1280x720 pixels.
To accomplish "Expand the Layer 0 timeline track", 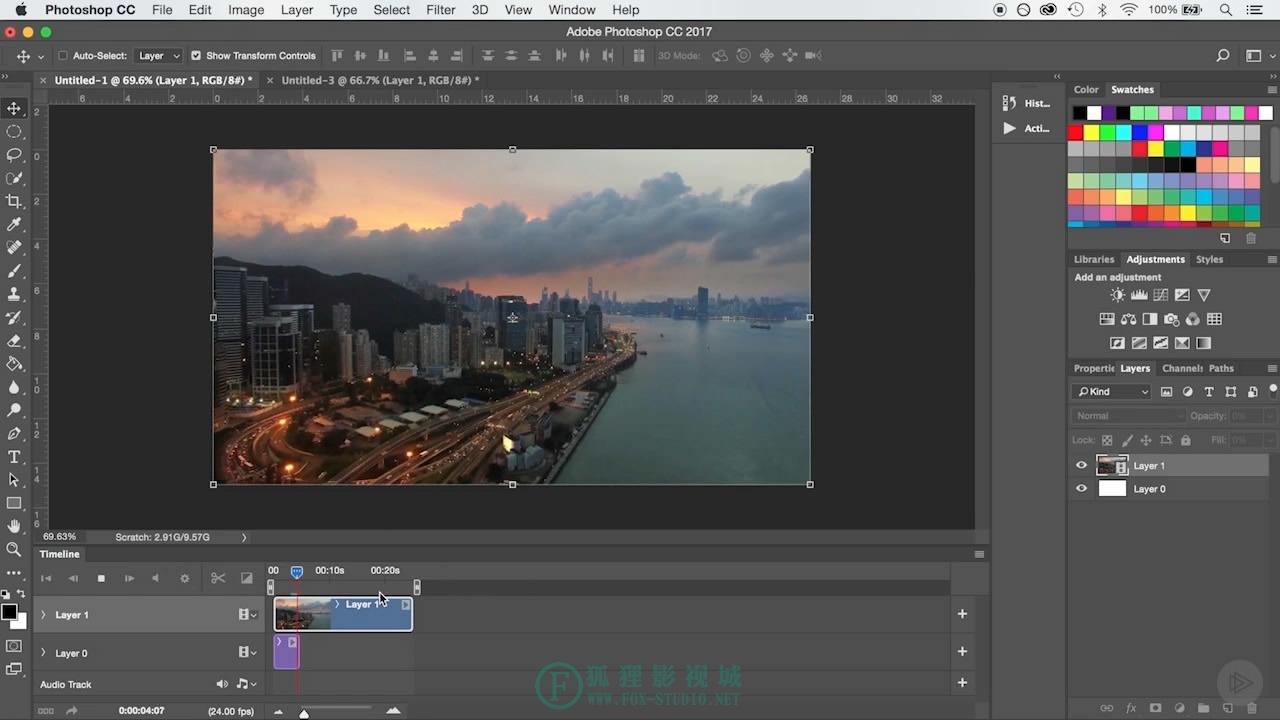I will pyautogui.click(x=43, y=653).
